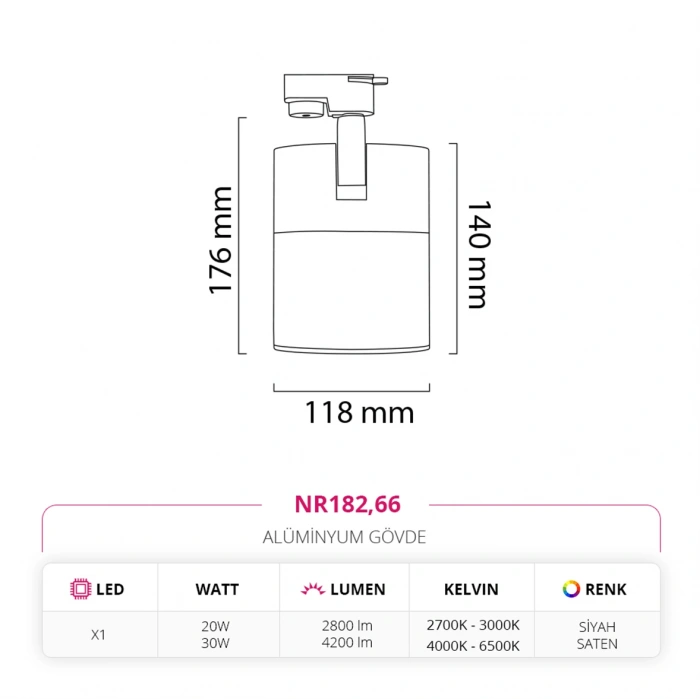Click the ALÜMİNYUM GÖVDE label
700x700 pixels.
click(344, 537)
